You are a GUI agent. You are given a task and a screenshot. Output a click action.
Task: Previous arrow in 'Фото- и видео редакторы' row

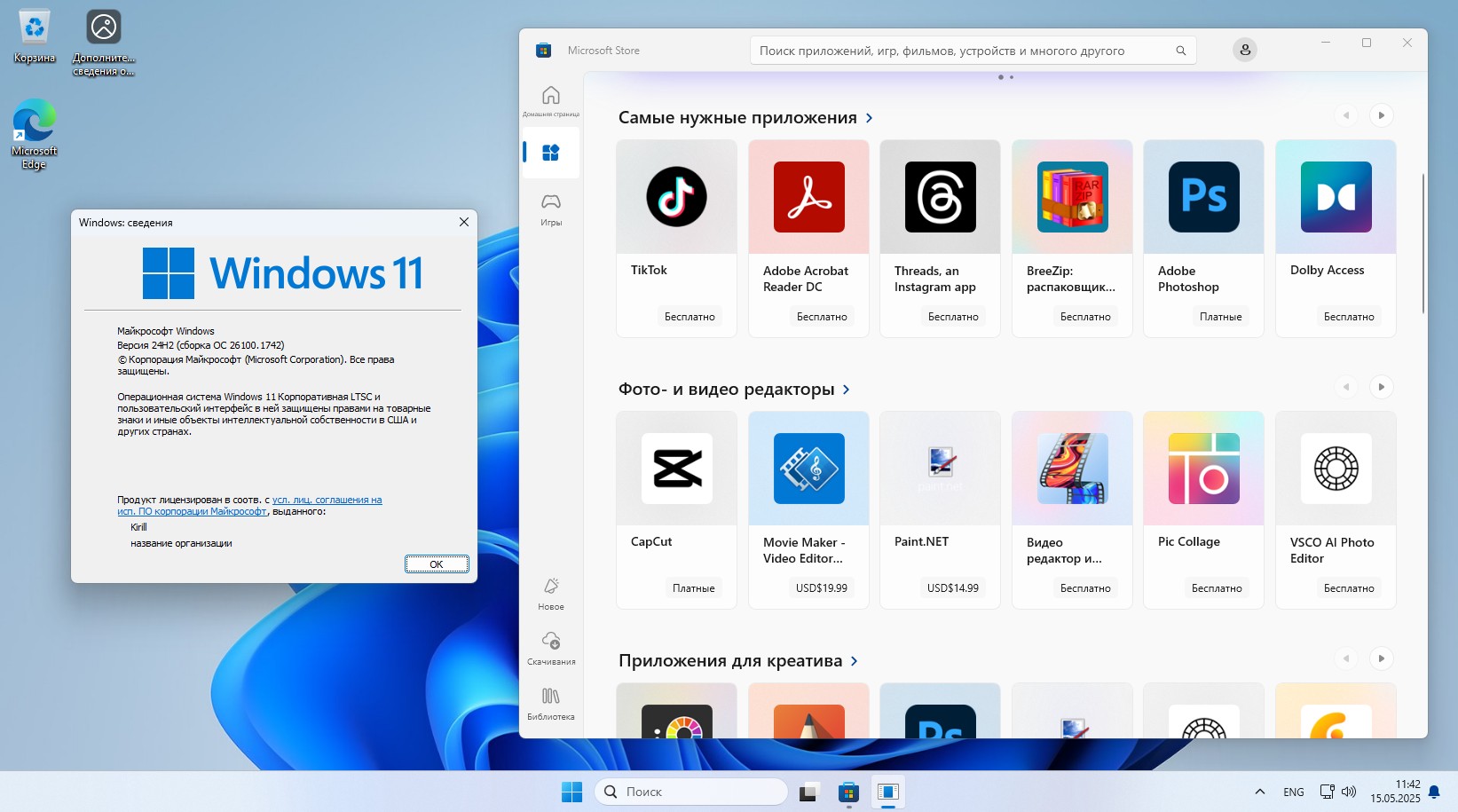pos(1346,387)
